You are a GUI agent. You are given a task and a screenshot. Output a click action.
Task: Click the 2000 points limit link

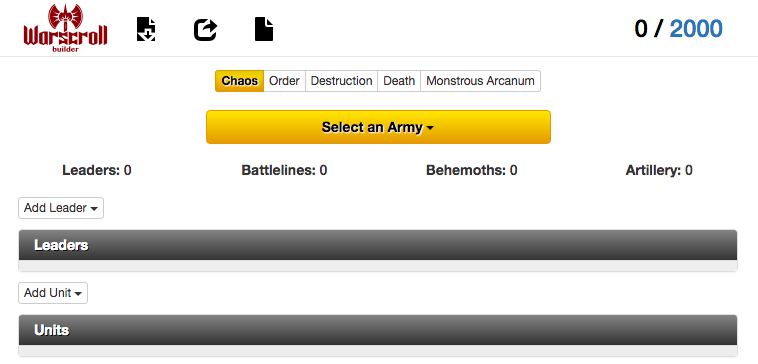[696, 29]
